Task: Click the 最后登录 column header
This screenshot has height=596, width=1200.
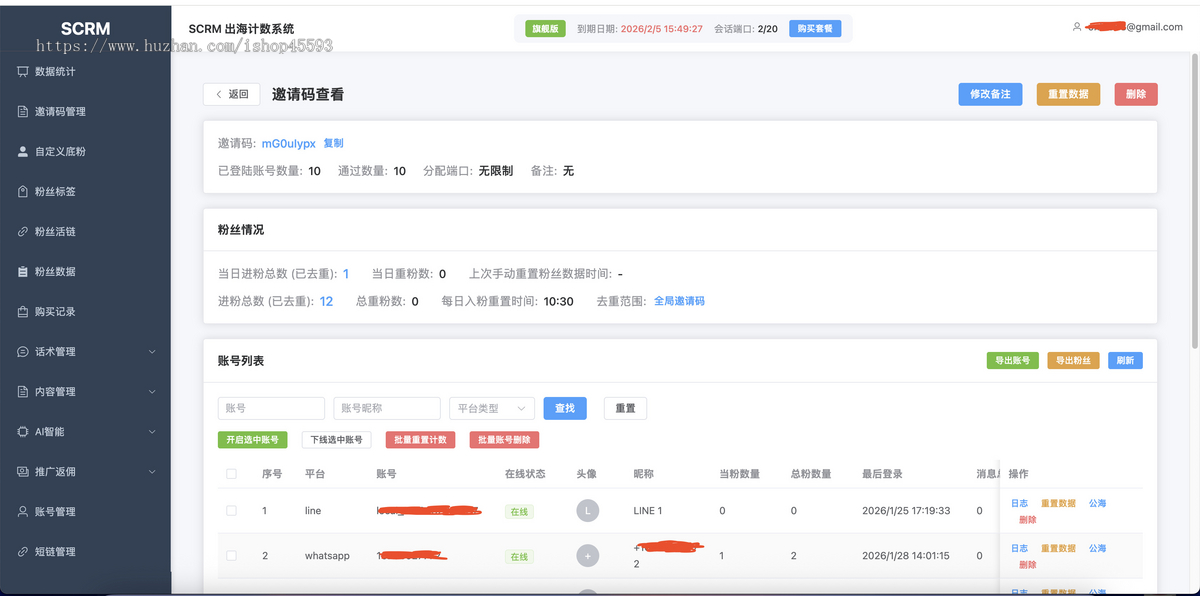Action: click(x=882, y=474)
